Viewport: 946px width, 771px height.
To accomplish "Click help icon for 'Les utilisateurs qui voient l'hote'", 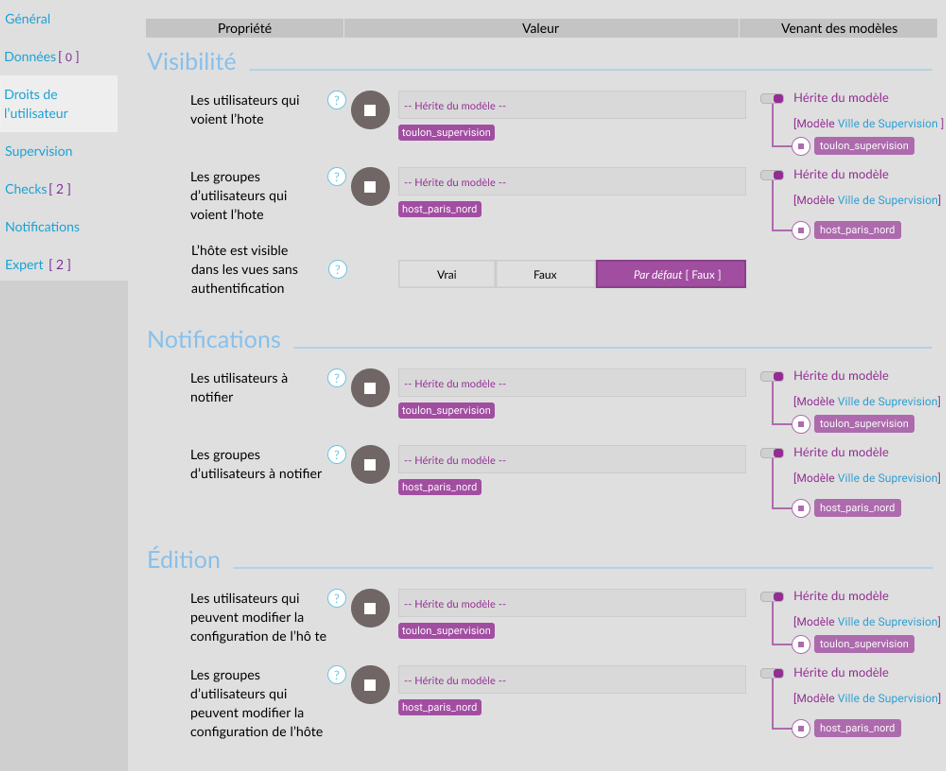I will point(337,100).
